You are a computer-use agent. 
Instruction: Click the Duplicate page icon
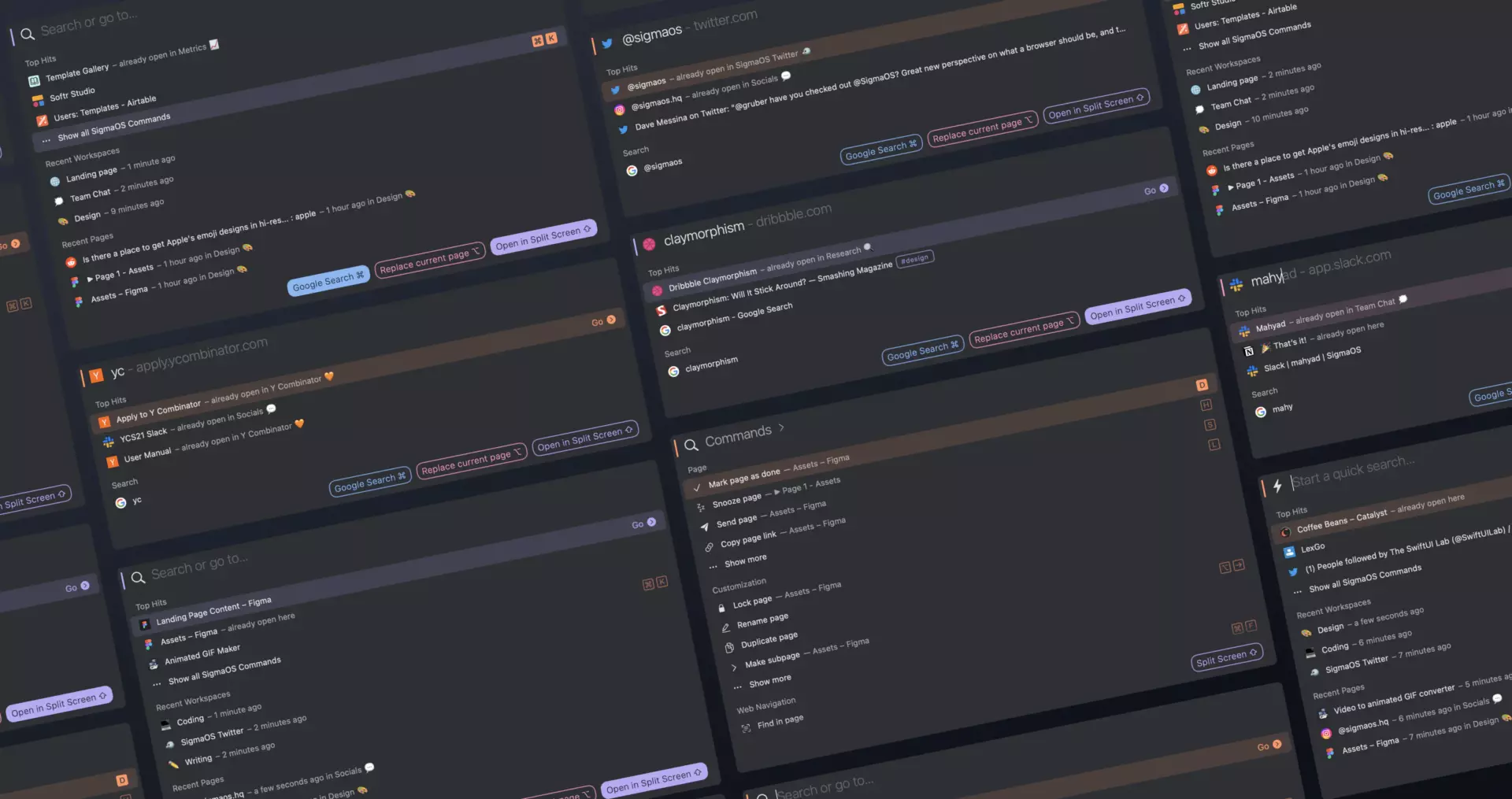tap(729, 647)
